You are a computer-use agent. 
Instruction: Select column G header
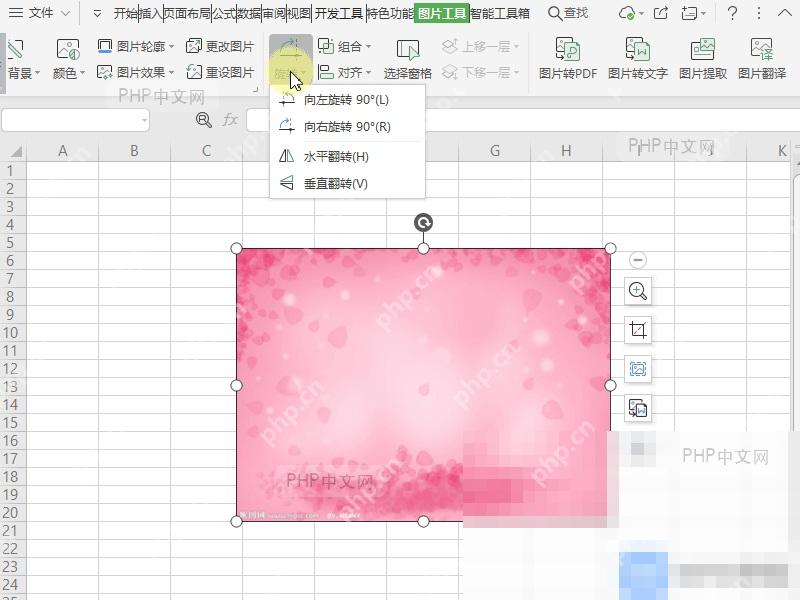tap(494, 151)
